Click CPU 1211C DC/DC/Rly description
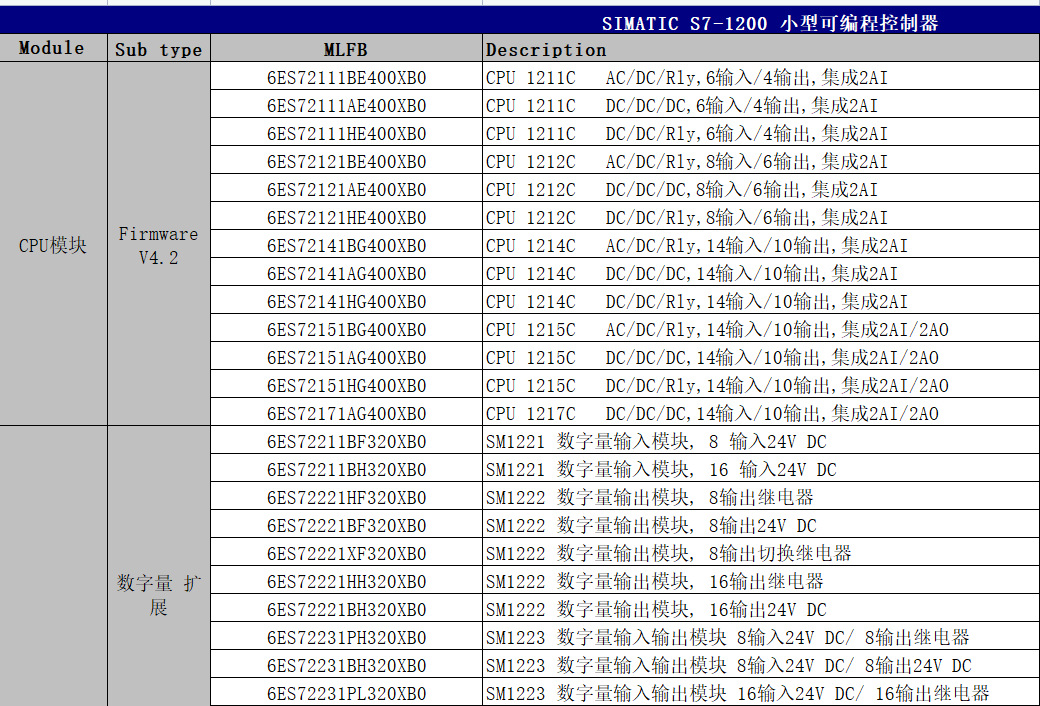The image size is (1040, 706). tap(761, 133)
